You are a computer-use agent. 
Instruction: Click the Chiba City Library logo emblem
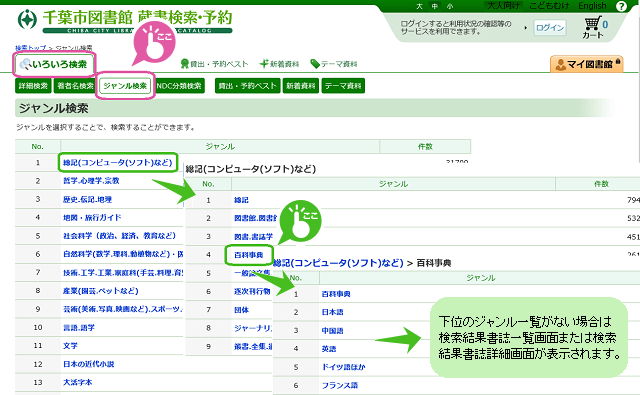click(x=27, y=19)
